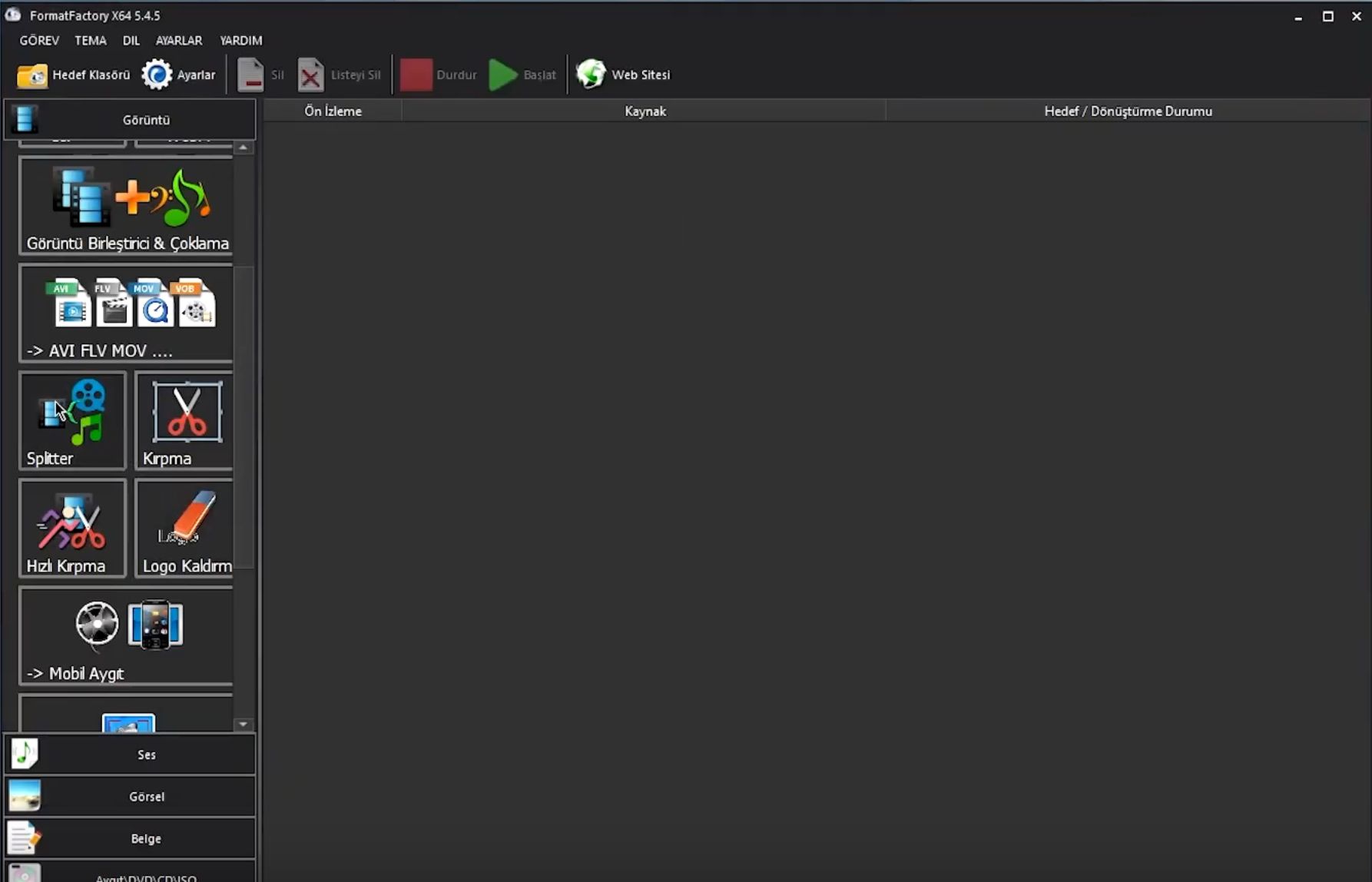
Task: Open the Hızlı Kırpma tool
Action: tap(72, 528)
